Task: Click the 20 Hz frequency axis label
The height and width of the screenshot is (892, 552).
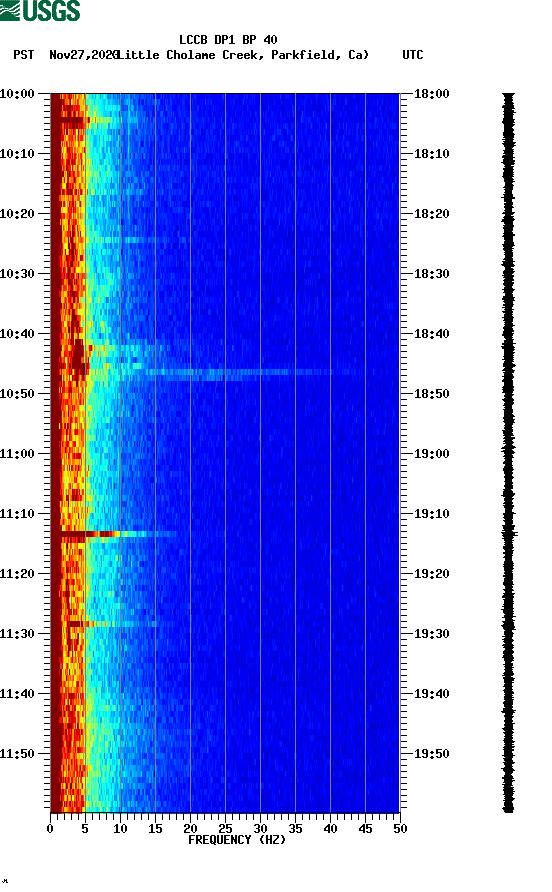Action: click(x=190, y=829)
